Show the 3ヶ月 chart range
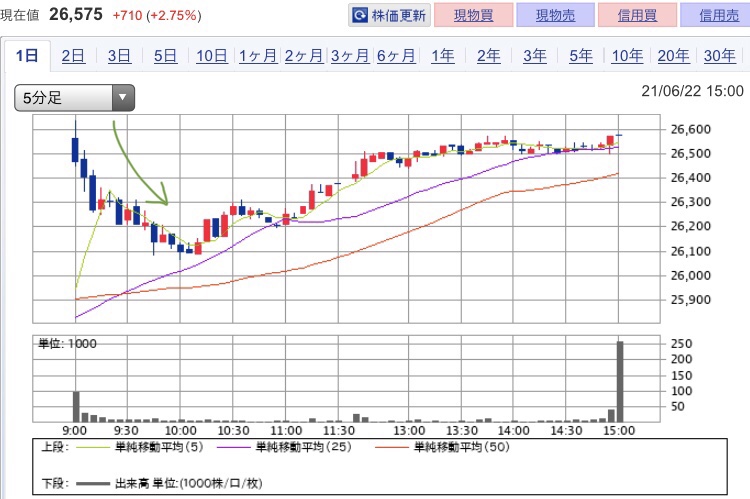Image resolution: width=750 pixels, height=499 pixels. [350, 56]
